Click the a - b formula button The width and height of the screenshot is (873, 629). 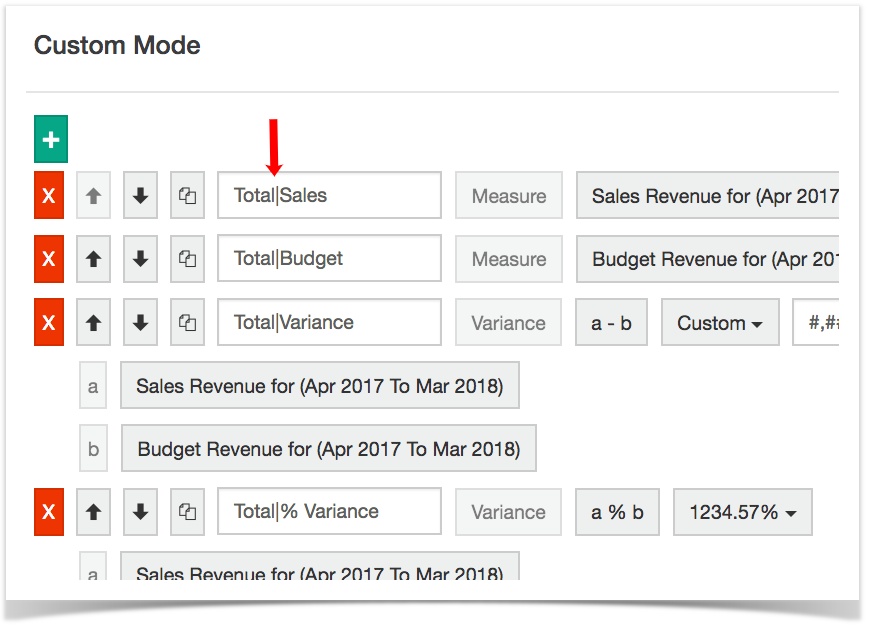click(611, 323)
